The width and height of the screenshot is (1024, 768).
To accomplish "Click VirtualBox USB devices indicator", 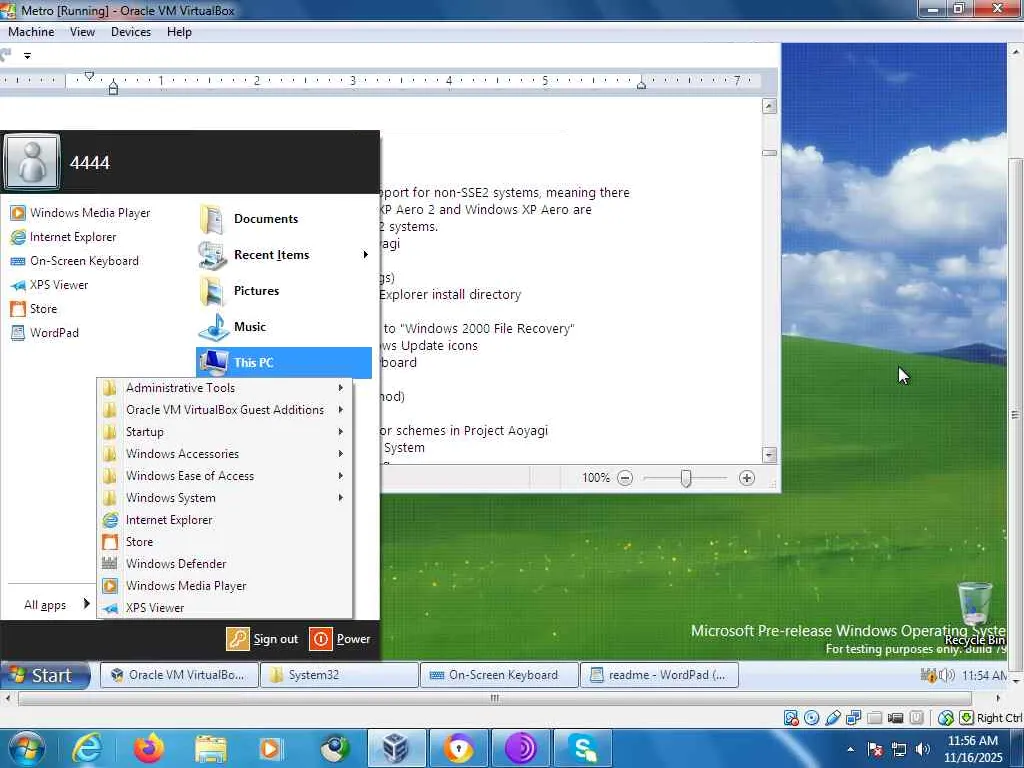I will (x=833, y=718).
